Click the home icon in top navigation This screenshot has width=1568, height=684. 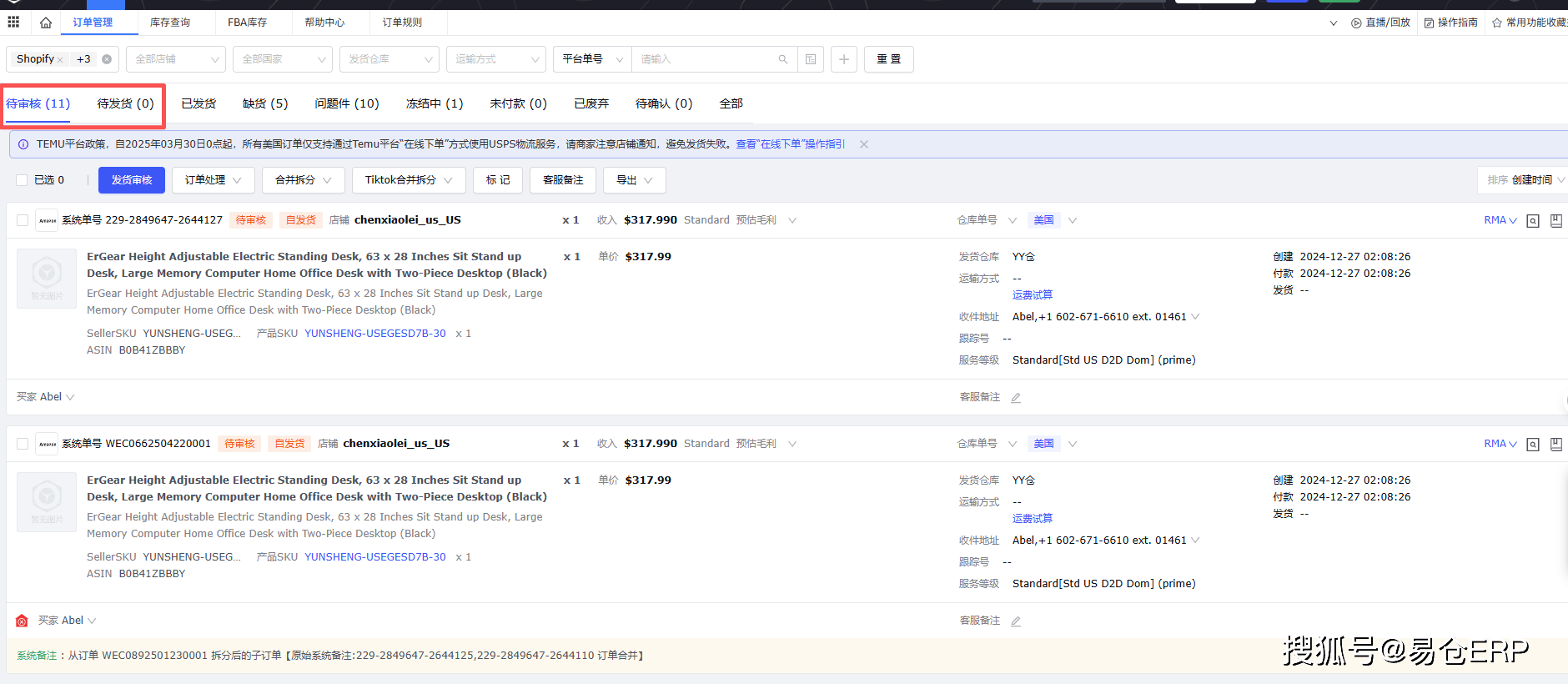coord(46,23)
